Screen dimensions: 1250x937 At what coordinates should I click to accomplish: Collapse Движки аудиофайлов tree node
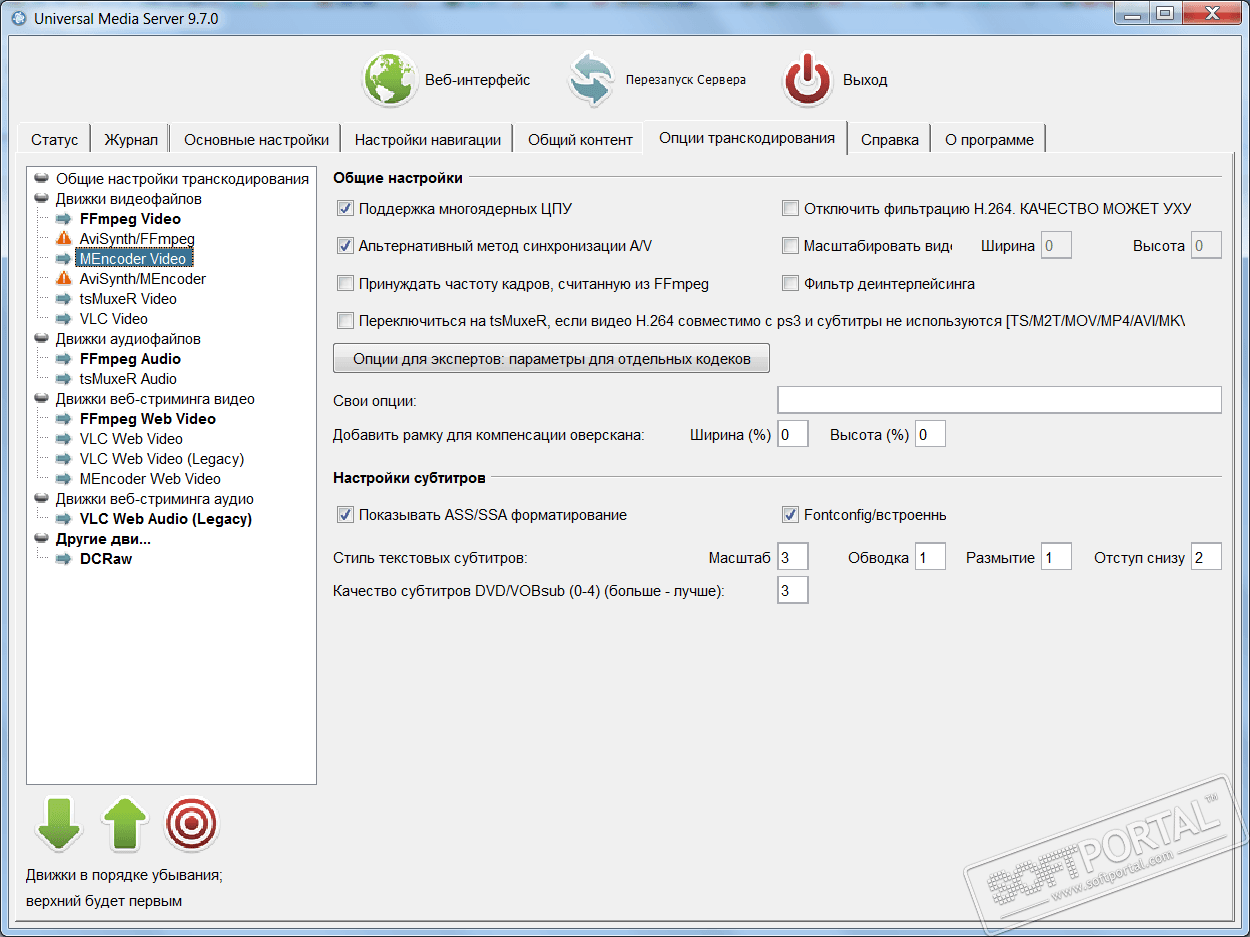pyautogui.click(x=41, y=339)
